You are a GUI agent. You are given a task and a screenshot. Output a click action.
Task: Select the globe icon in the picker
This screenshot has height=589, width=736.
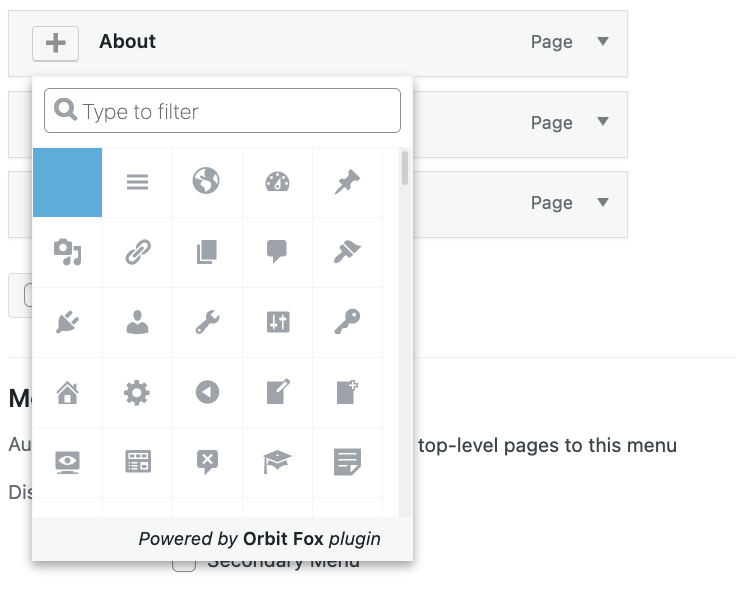pyautogui.click(x=207, y=182)
